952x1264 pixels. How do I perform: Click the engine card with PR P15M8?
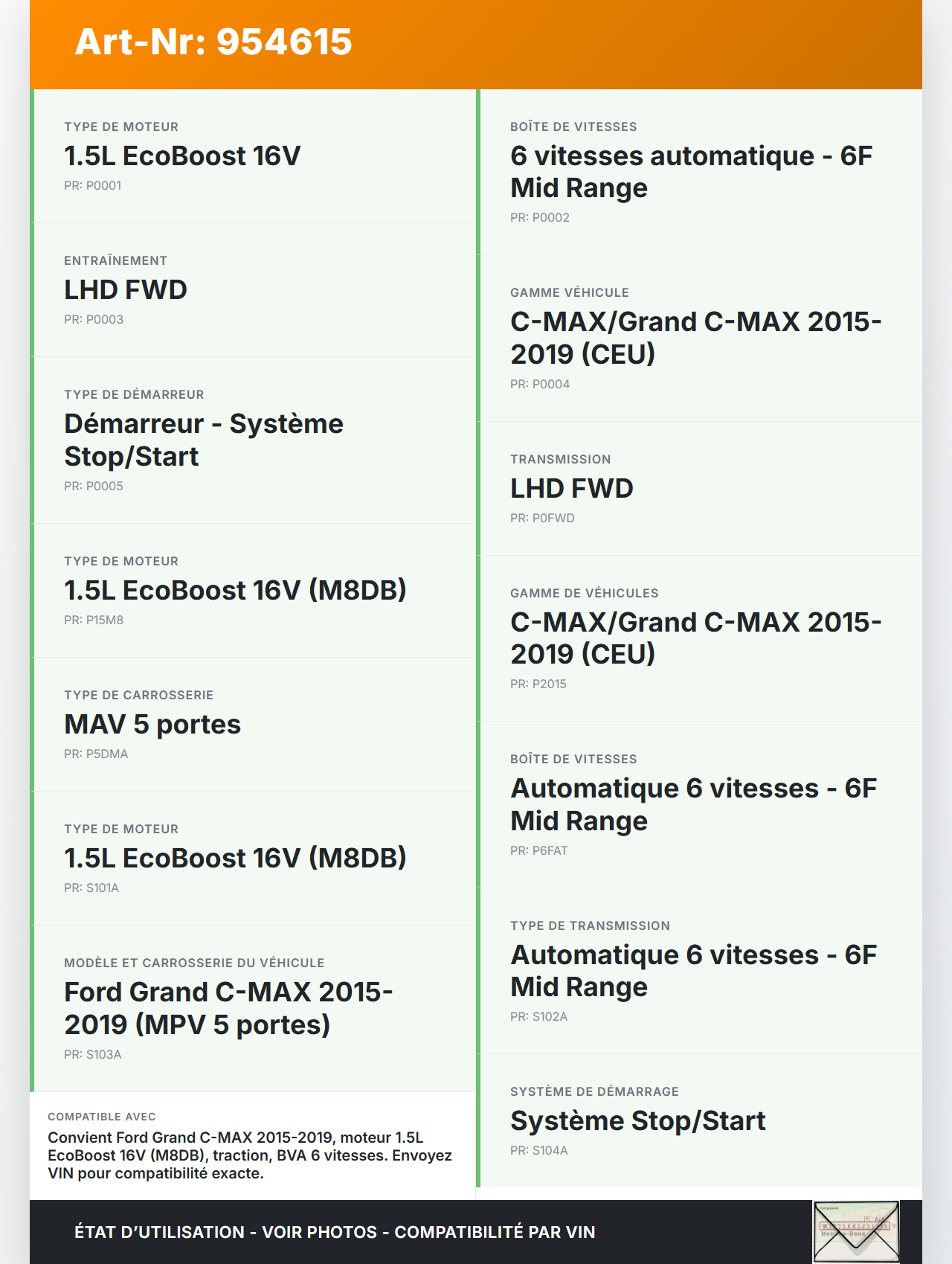click(253, 590)
